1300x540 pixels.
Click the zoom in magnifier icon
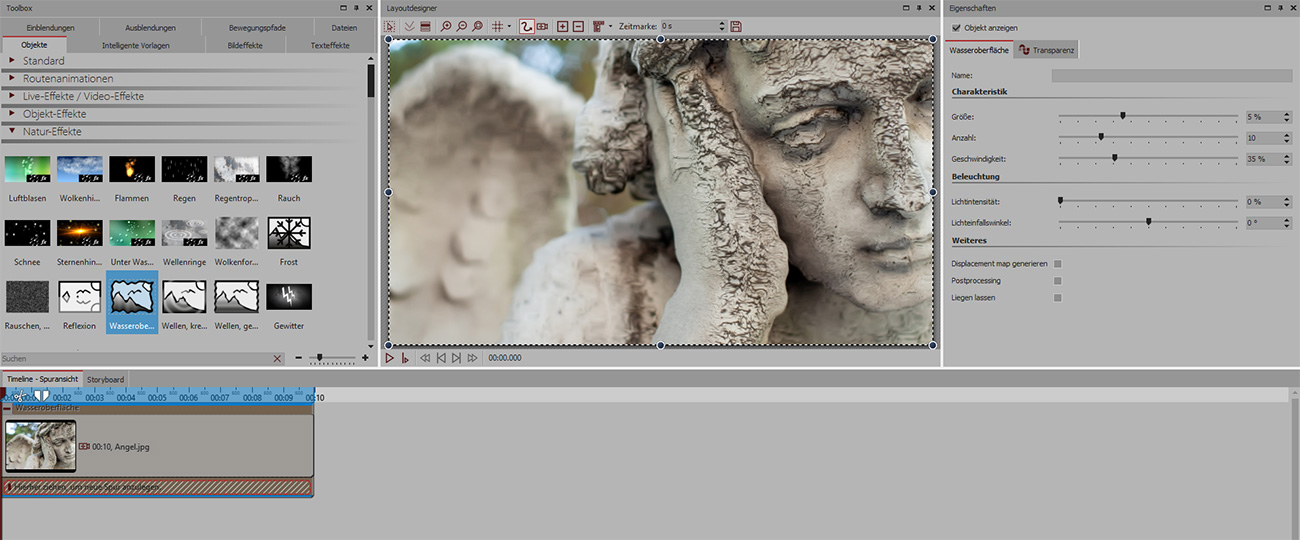pyautogui.click(x=445, y=26)
